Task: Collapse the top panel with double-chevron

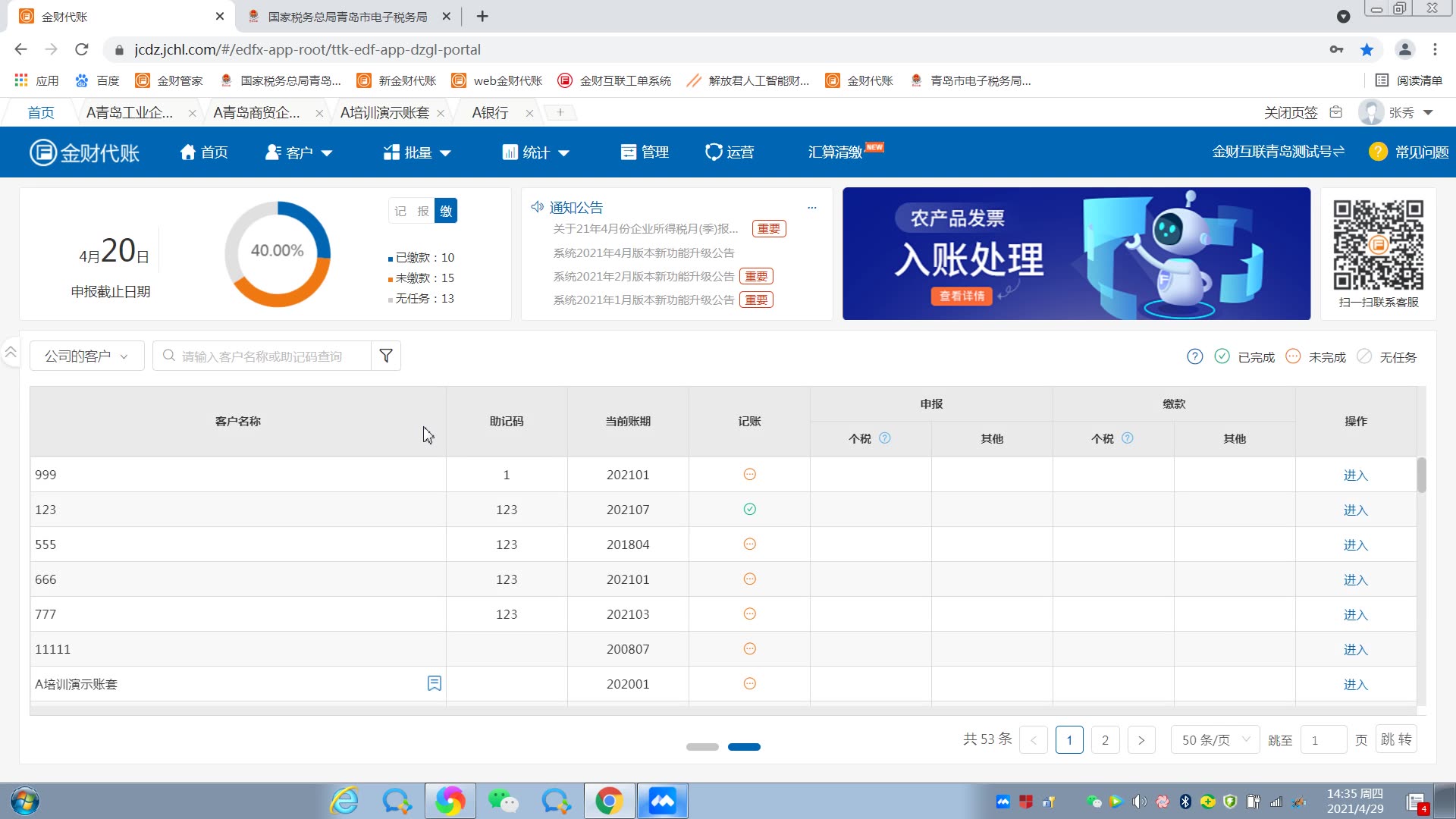Action: (11, 352)
